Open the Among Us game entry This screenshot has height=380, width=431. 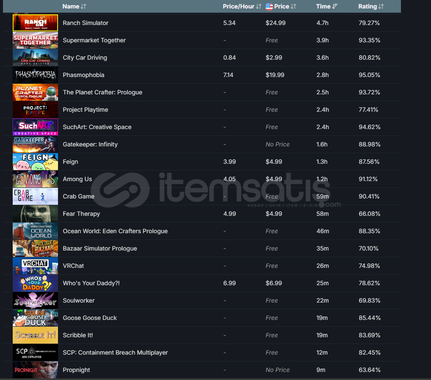(77, 179)
